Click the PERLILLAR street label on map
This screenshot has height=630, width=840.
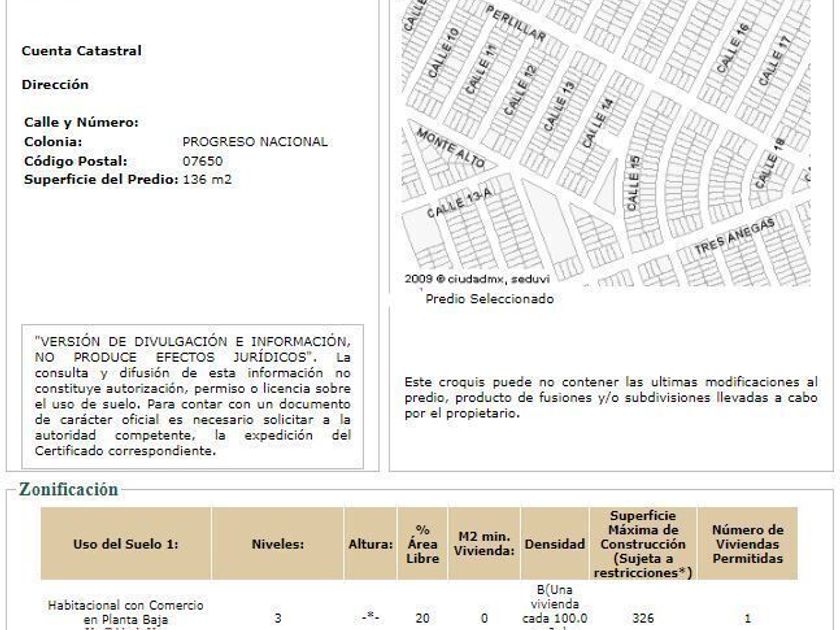click(x=515, y=24)
